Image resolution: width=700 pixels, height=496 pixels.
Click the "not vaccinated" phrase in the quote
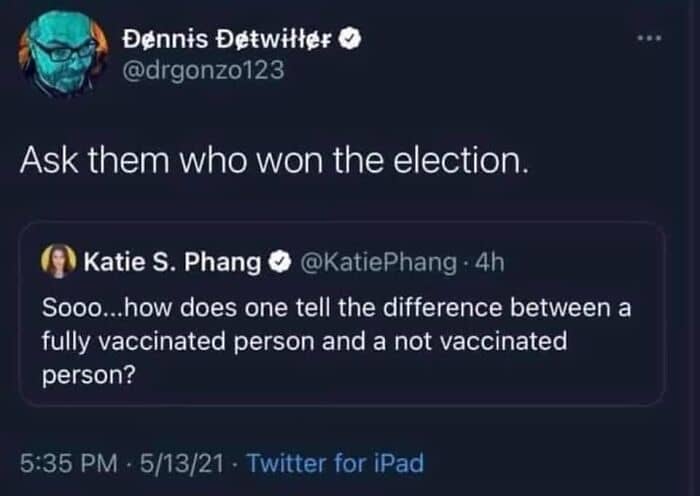coord(490,342)
